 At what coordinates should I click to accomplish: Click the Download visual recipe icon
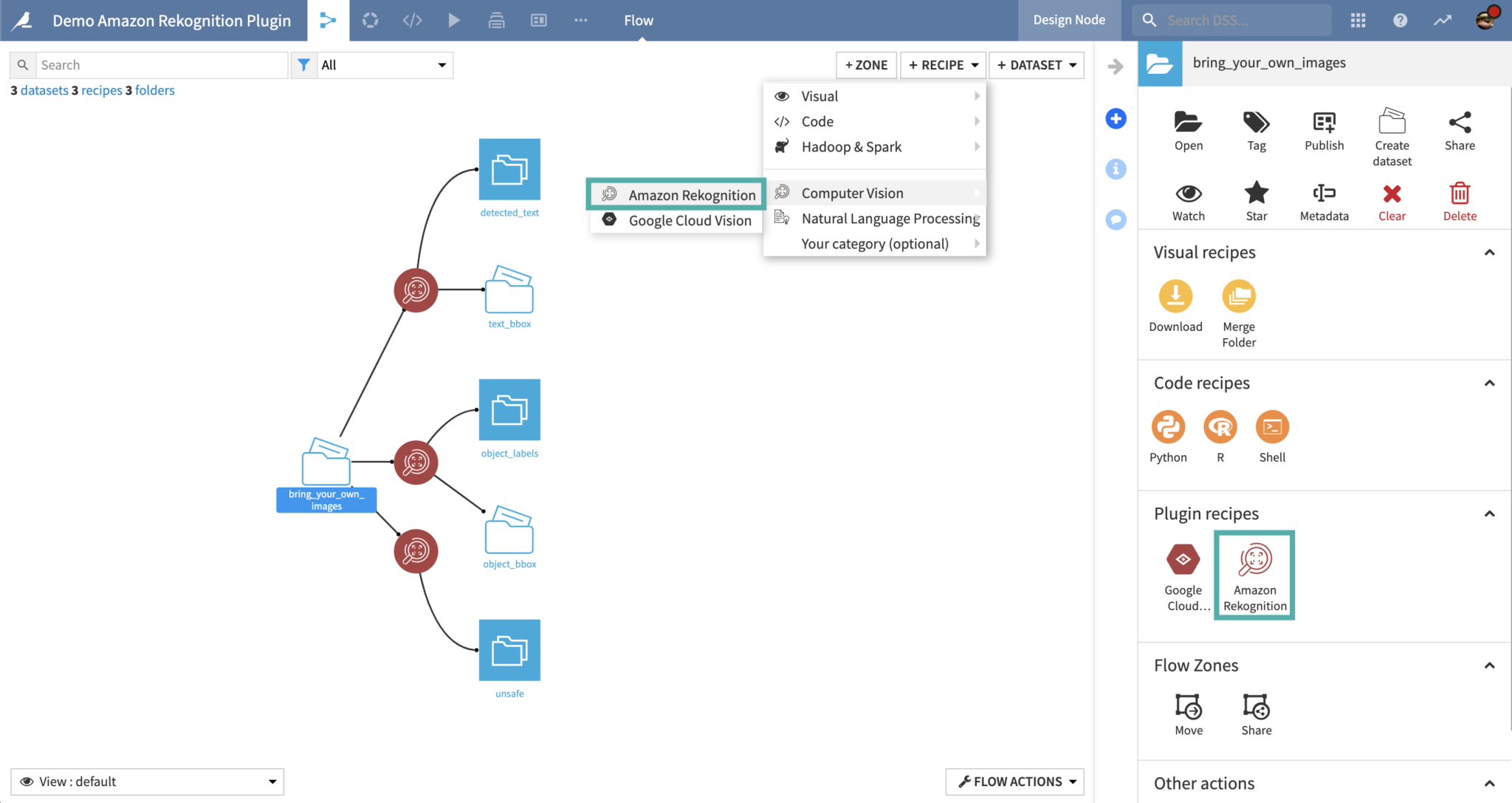1175,297
